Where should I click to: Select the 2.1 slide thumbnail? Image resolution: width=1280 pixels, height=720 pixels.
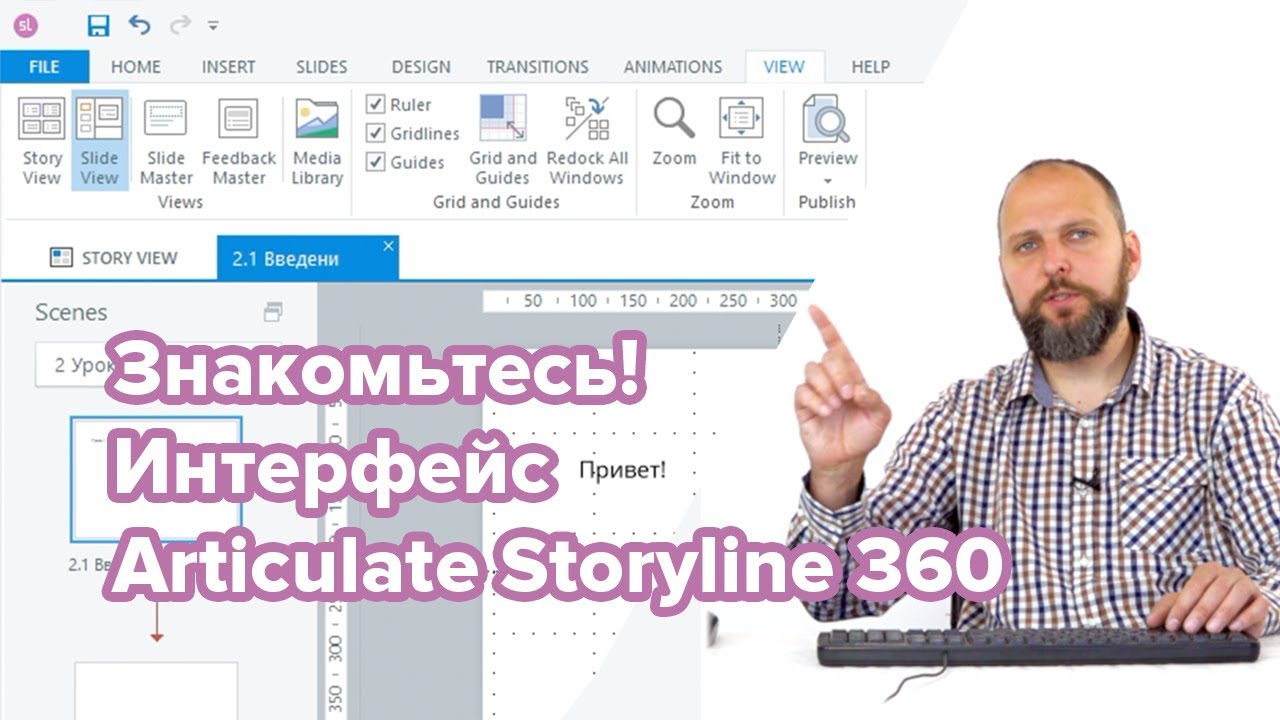(156, 479)
